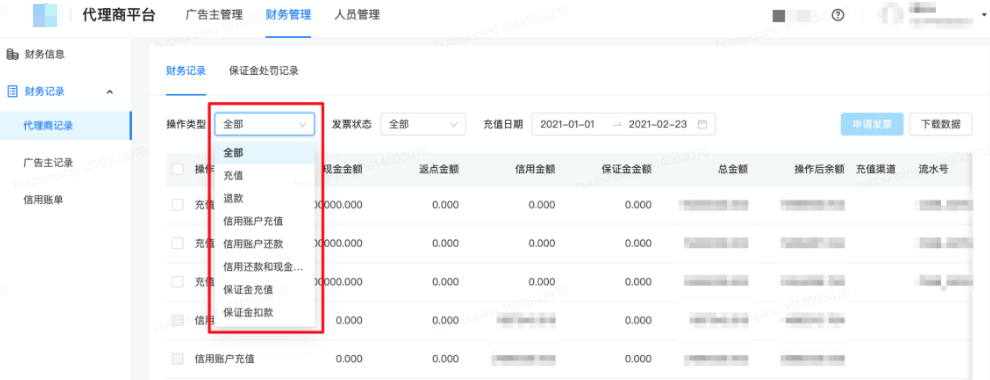Check the checkbox of partly hidden 信用 row
The width and height of the screenshot is (990, 380).
177,320
